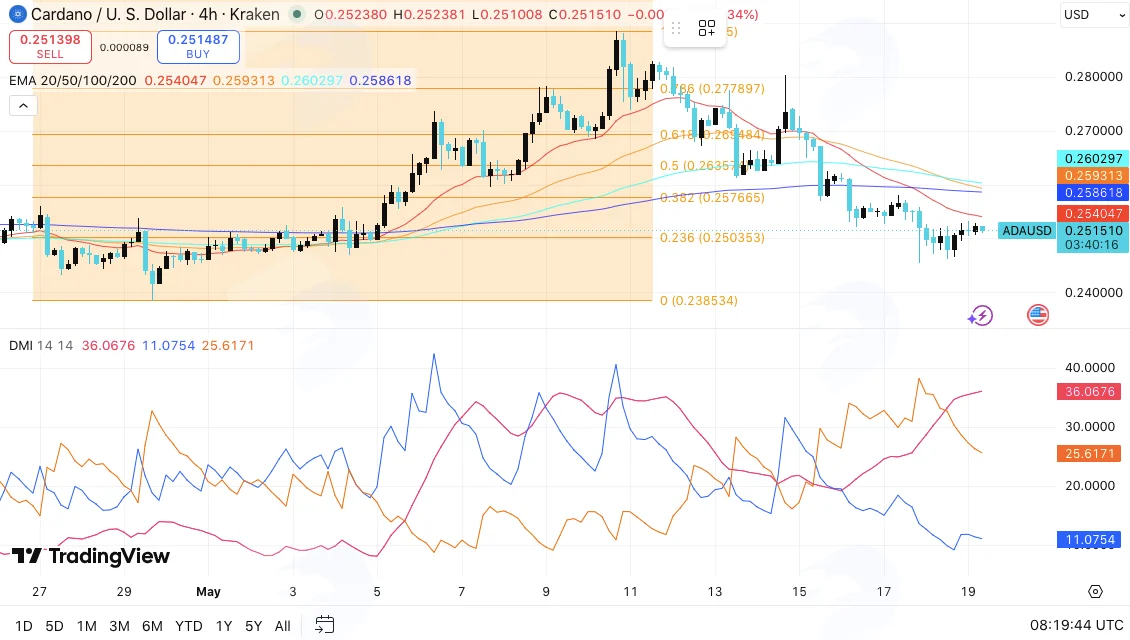This screenshot has height=640, width=1130.
Task: Select the YTD time range
Action: [x=189, y=626]
